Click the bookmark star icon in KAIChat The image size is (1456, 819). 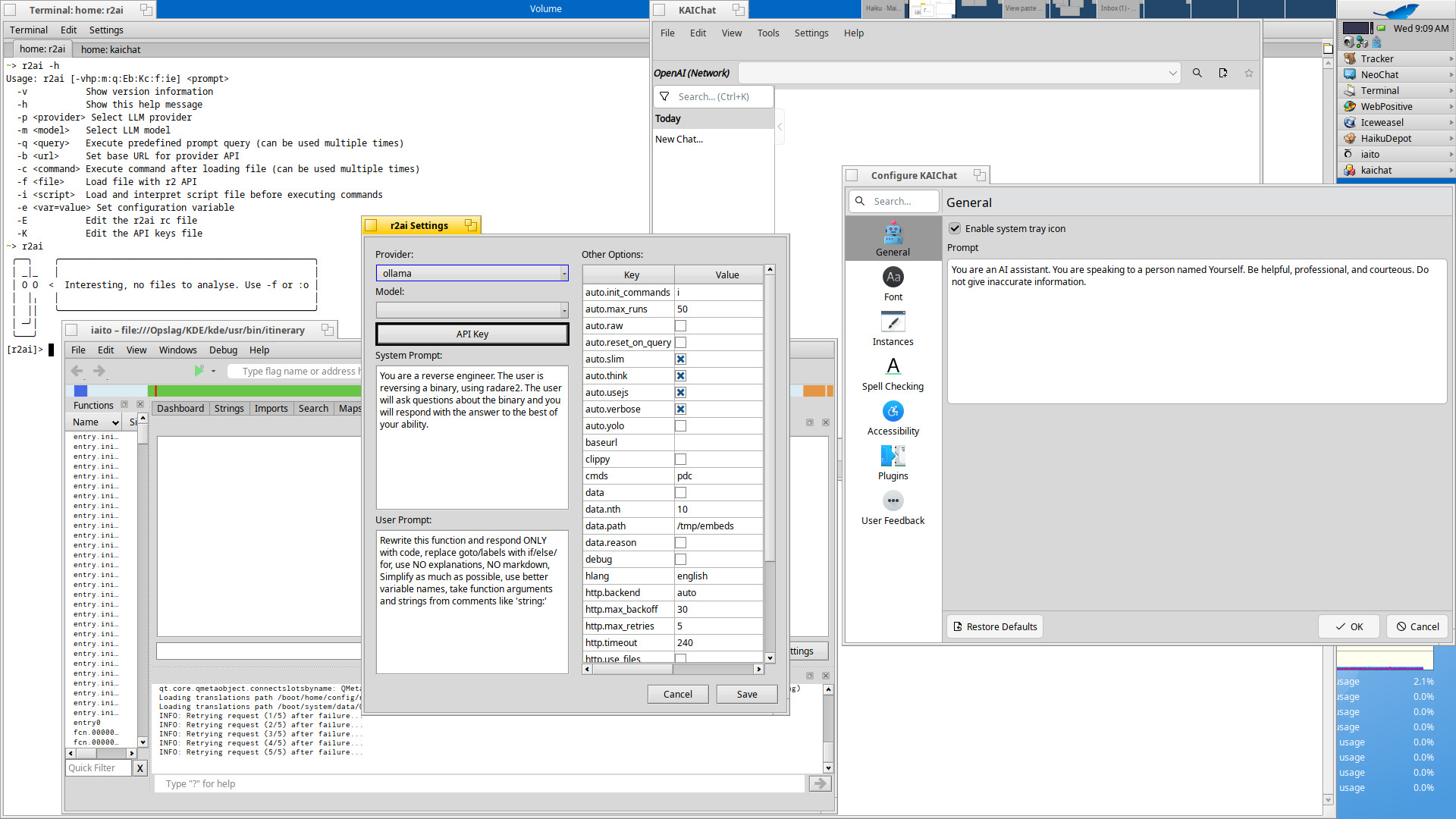(x=1248, y=73)
